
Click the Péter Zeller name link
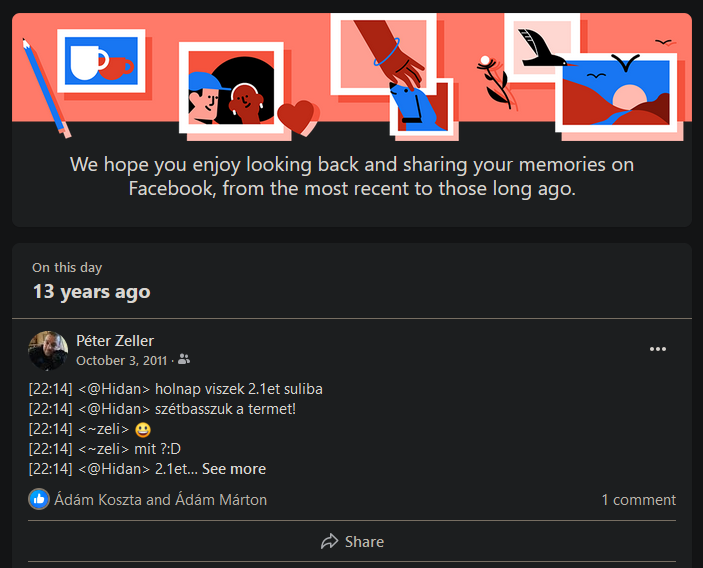click(115, 341)
